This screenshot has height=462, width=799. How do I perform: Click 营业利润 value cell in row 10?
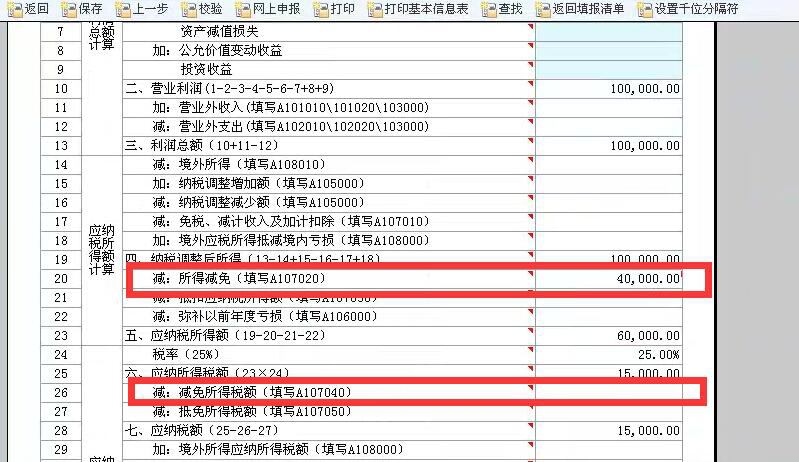[x=609, y=89]
